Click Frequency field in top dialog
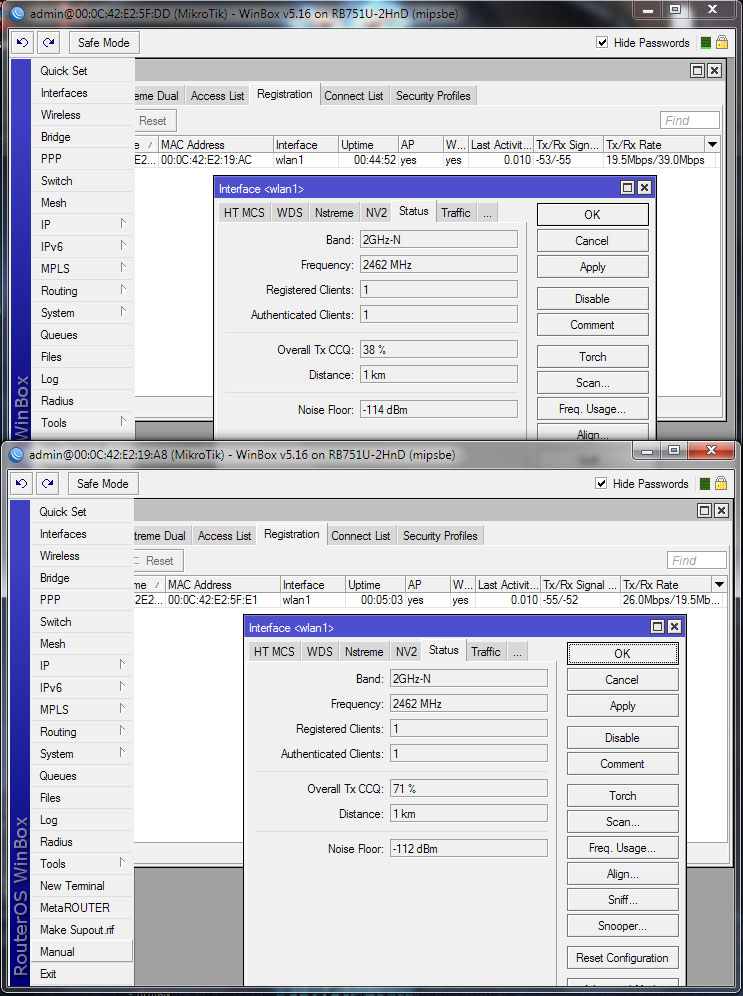 (439, 264)
